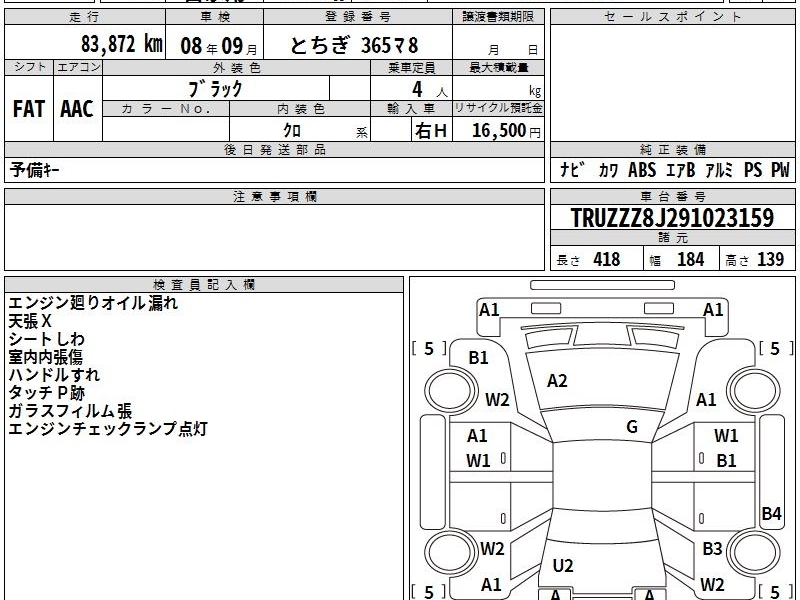Click the 車台番号 header
Screen dimensions: 800x600
coord(673,196)
